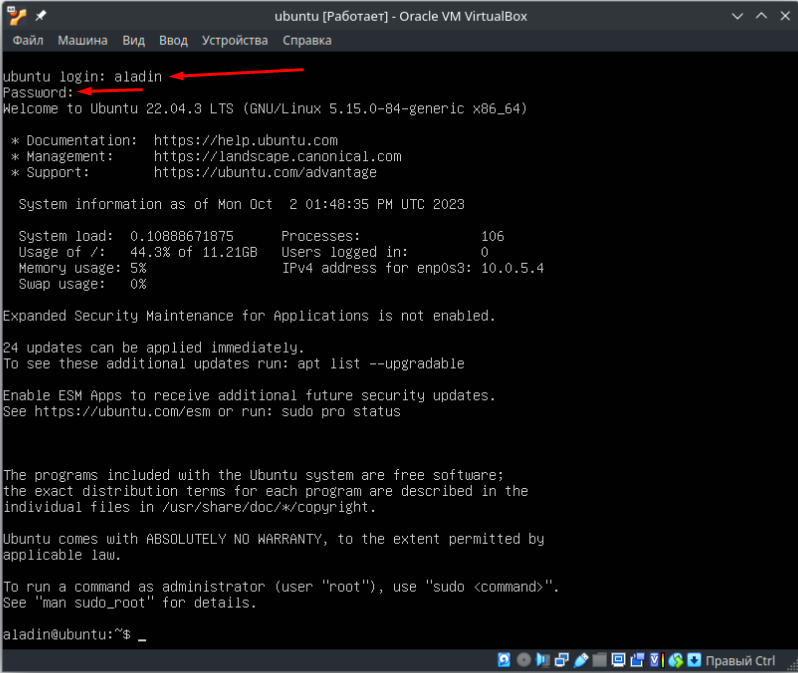
Task: Click the network adapters status icon
Action: point(561,660)
